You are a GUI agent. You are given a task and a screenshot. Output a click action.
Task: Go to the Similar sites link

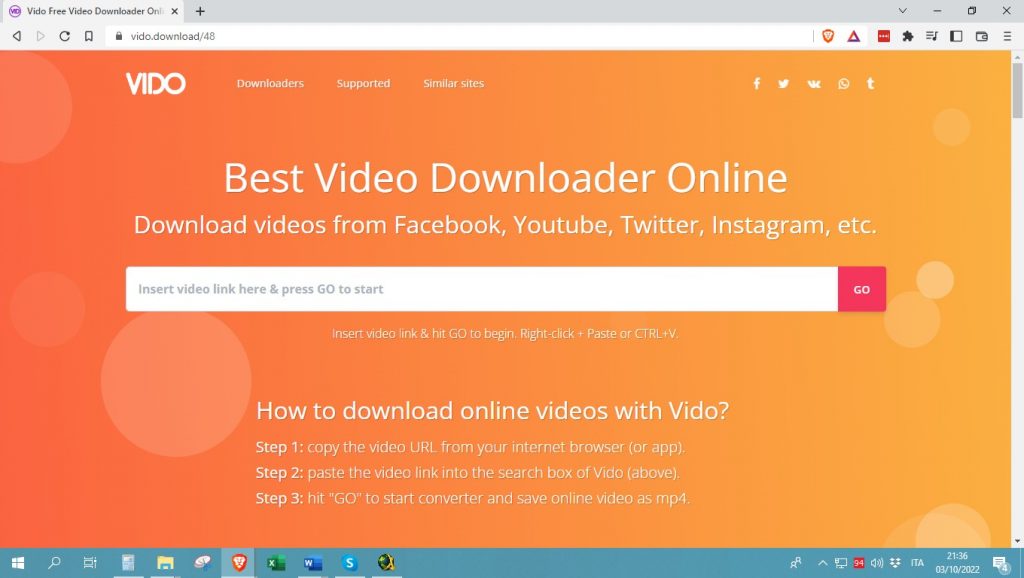tap(453, 84)
